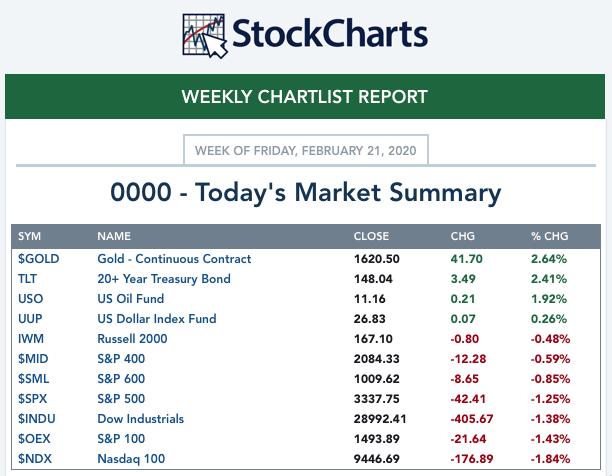
Task: Click the USO symbol
Action: [x=30, y=299]
